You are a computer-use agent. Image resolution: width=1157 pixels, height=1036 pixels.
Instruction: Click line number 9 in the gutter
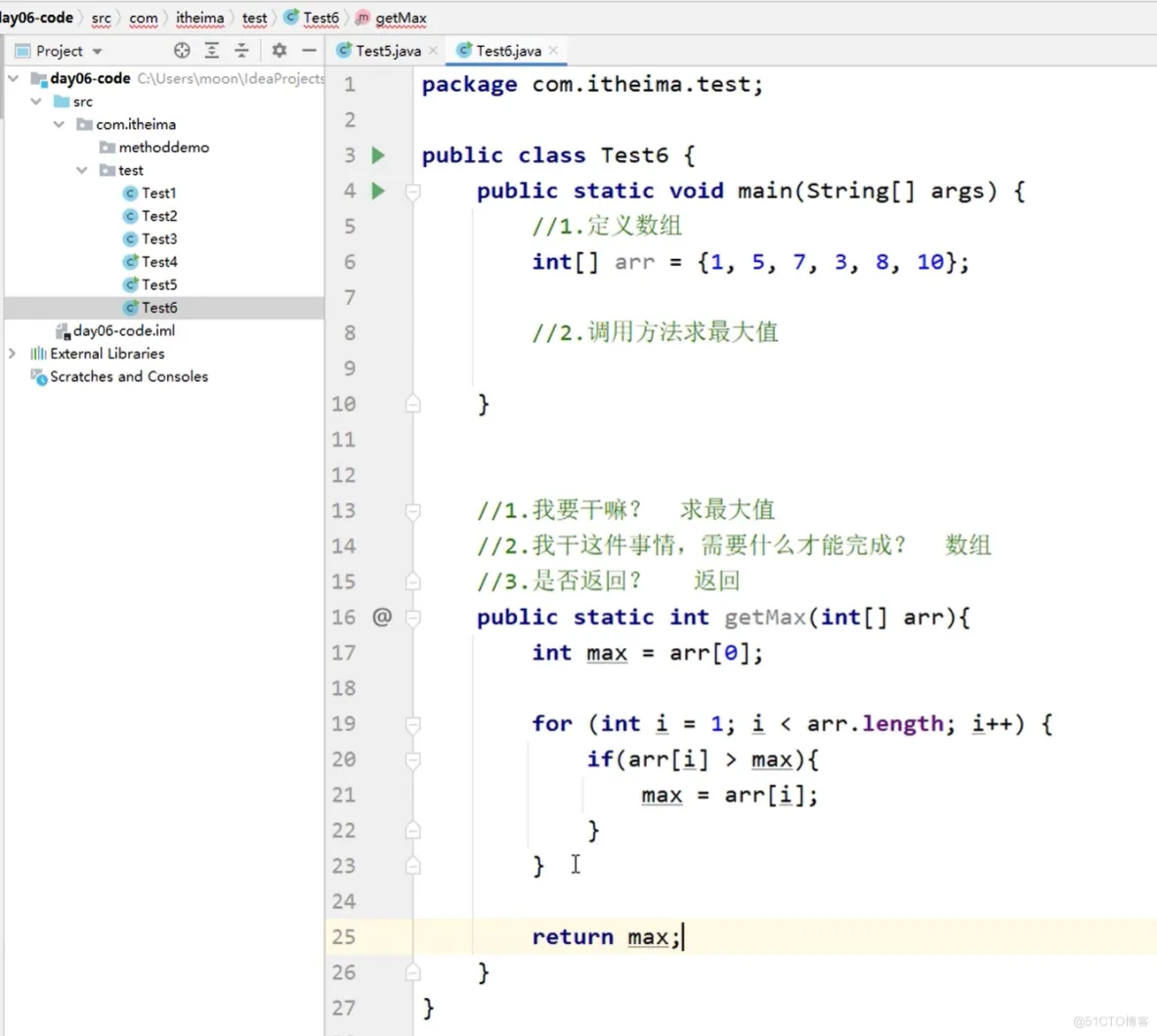pos(349,368)
